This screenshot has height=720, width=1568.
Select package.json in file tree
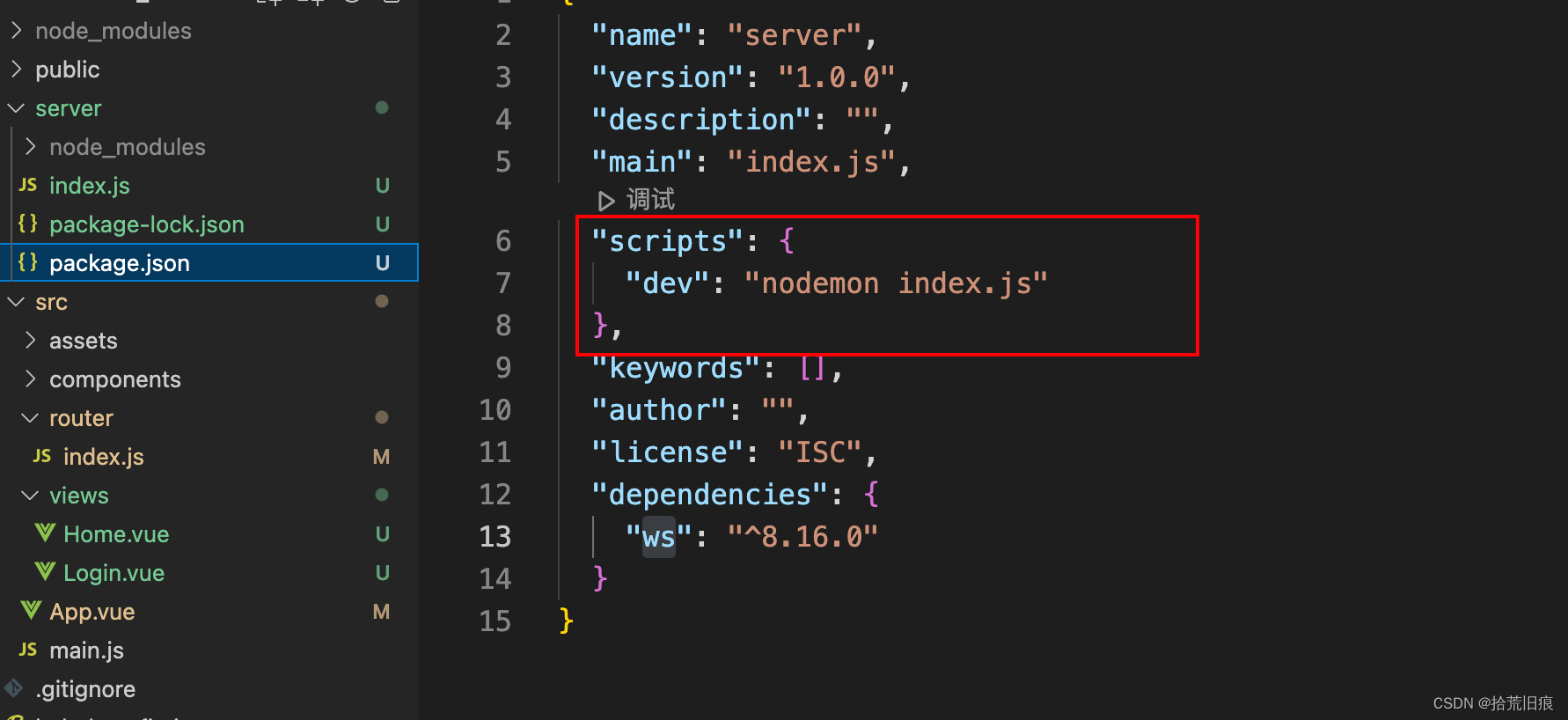(209, 262)
